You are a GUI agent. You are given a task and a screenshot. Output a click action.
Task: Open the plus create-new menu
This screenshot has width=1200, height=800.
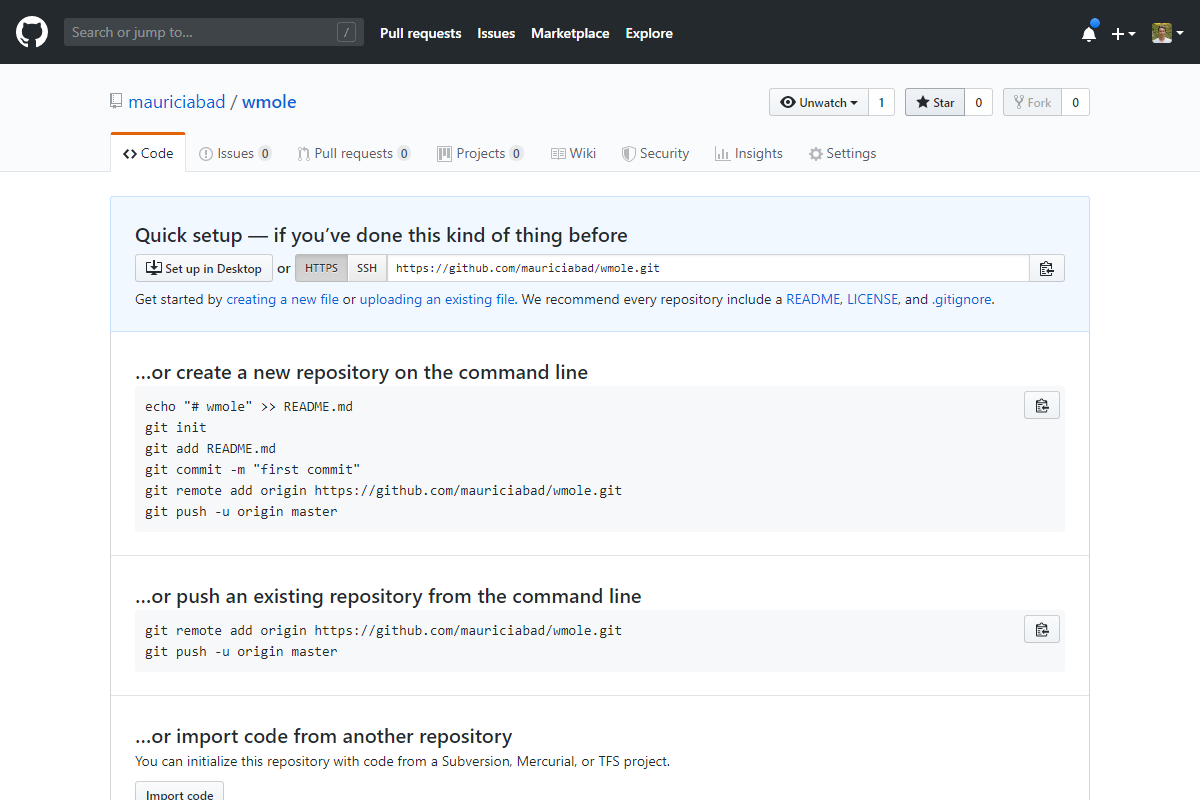point(1123,33)
